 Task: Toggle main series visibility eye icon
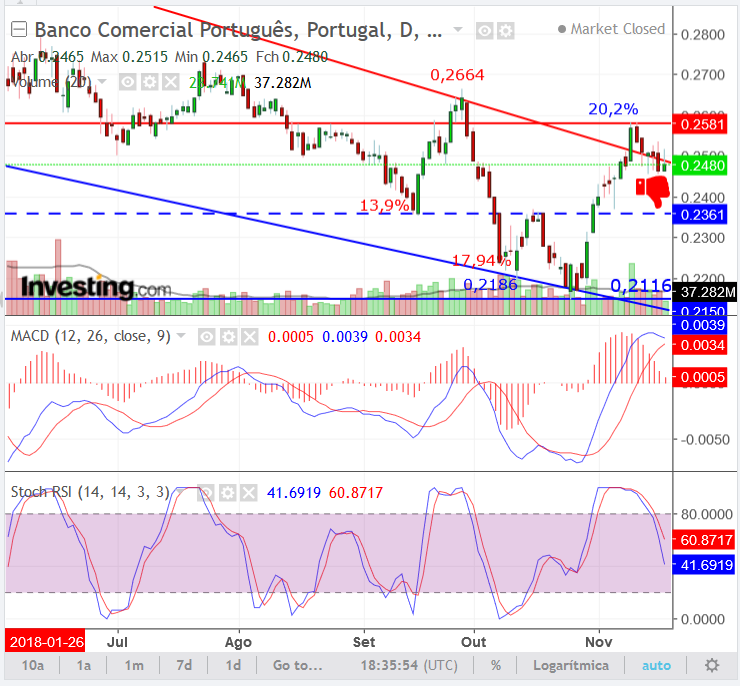click(x=484, y=31)
